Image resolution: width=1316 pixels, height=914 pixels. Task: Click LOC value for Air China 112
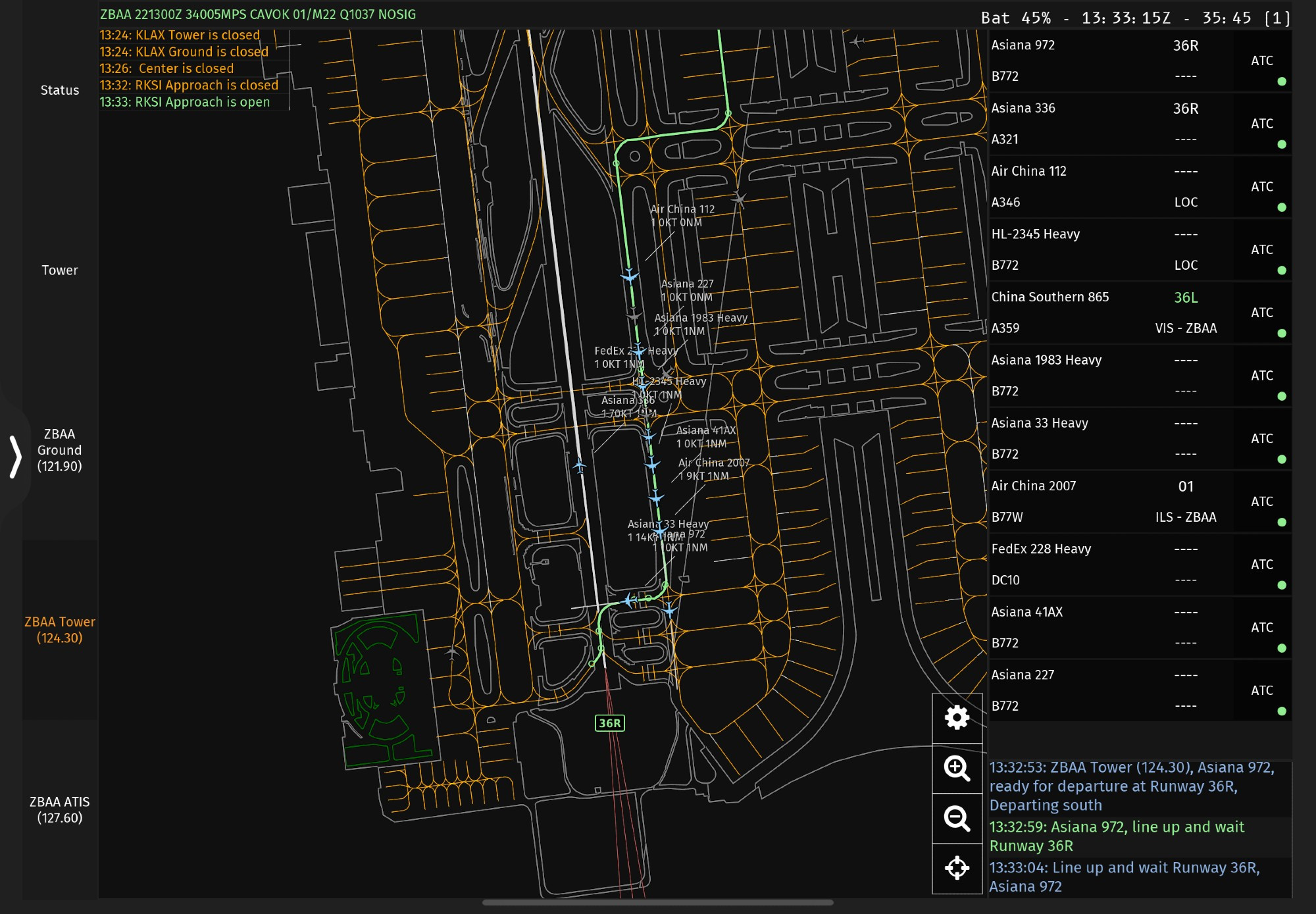(x=1186, y=202)
